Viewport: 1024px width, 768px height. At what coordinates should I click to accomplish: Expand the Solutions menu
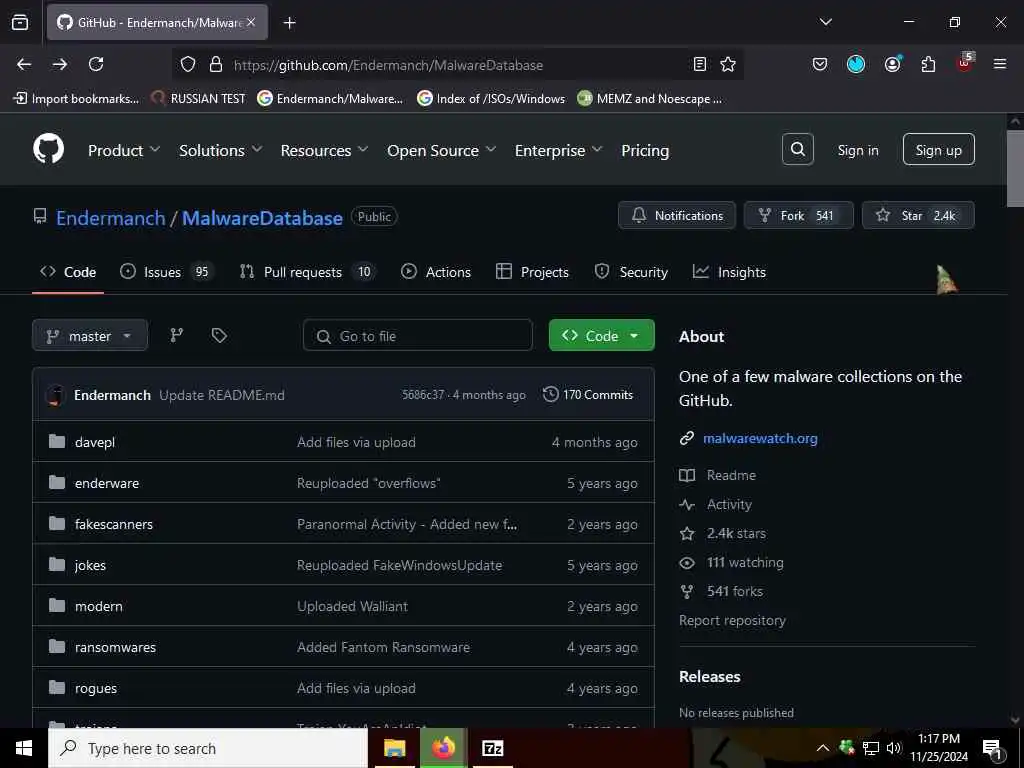pos(221,150)
